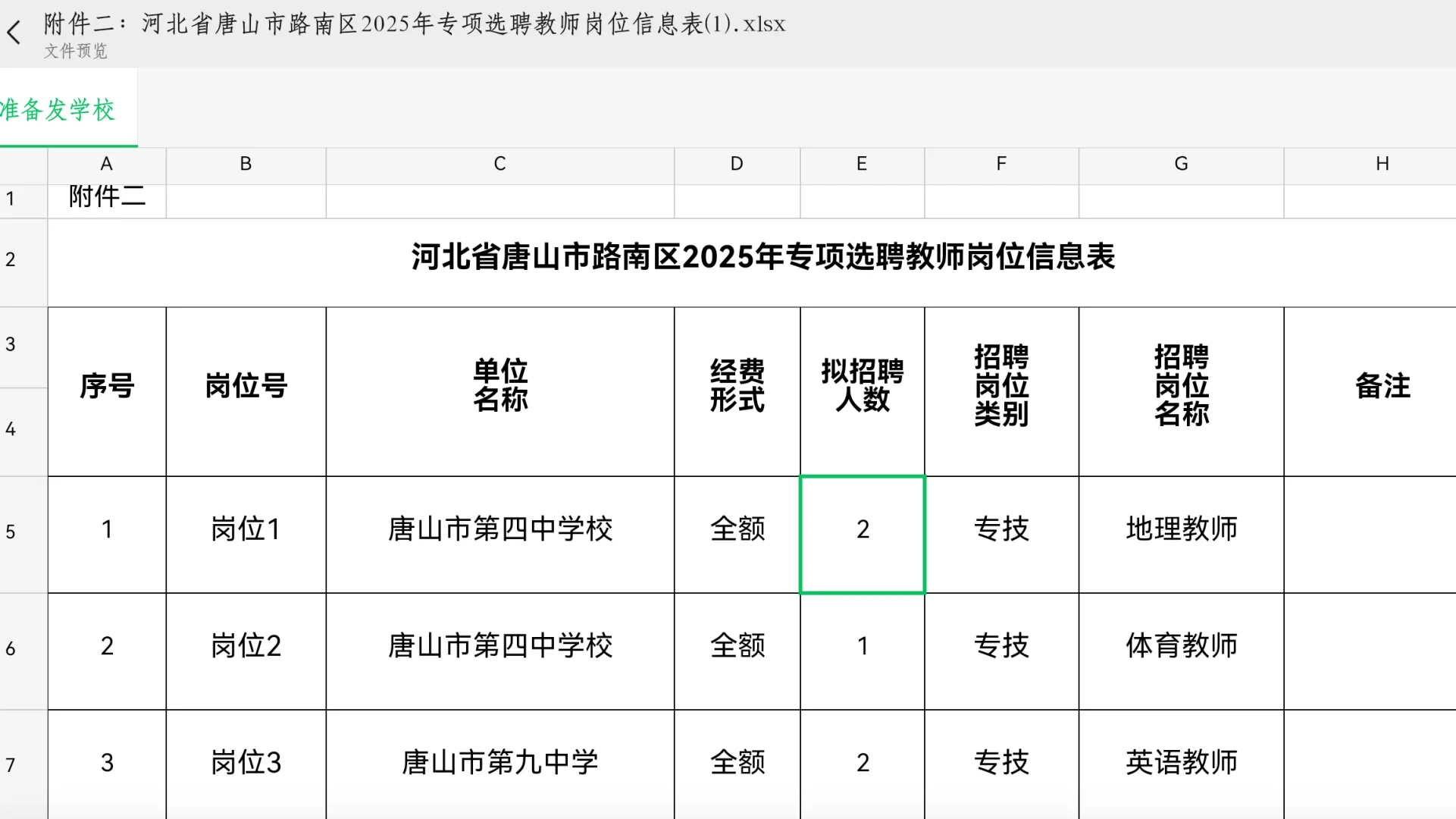Screen dimensions: 1456x819
Task: Click 专技 in the 英语教师 row
Action: tap(1002, 764)
